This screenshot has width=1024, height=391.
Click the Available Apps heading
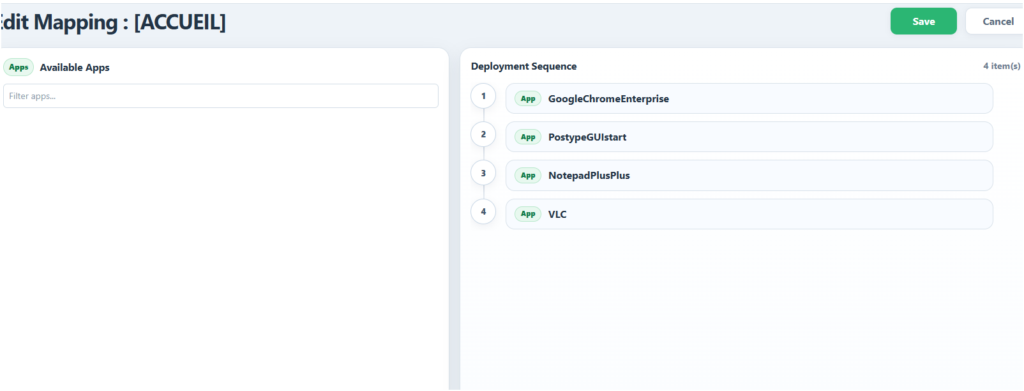pos(74,67)
